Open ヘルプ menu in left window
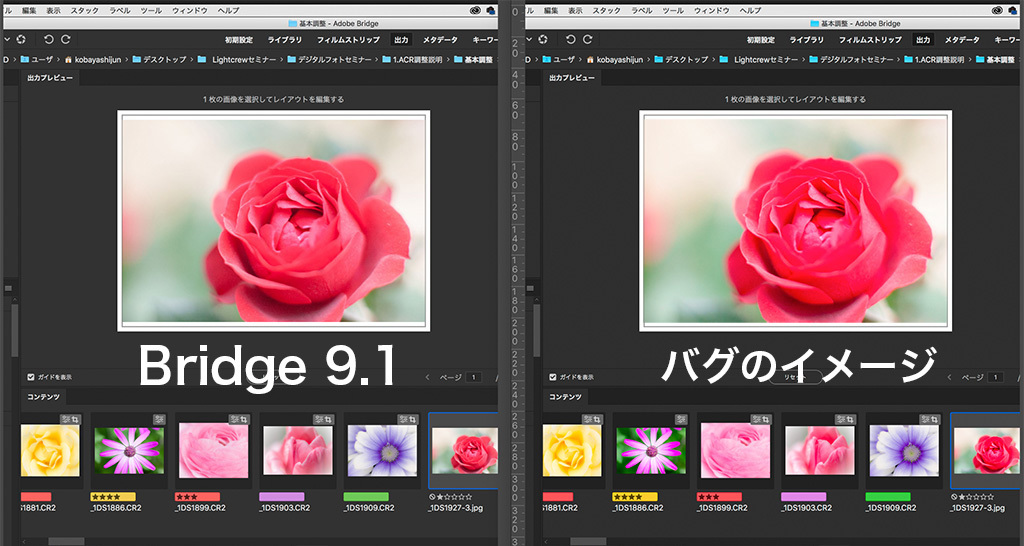The image size is (1024, 546). 228,10
